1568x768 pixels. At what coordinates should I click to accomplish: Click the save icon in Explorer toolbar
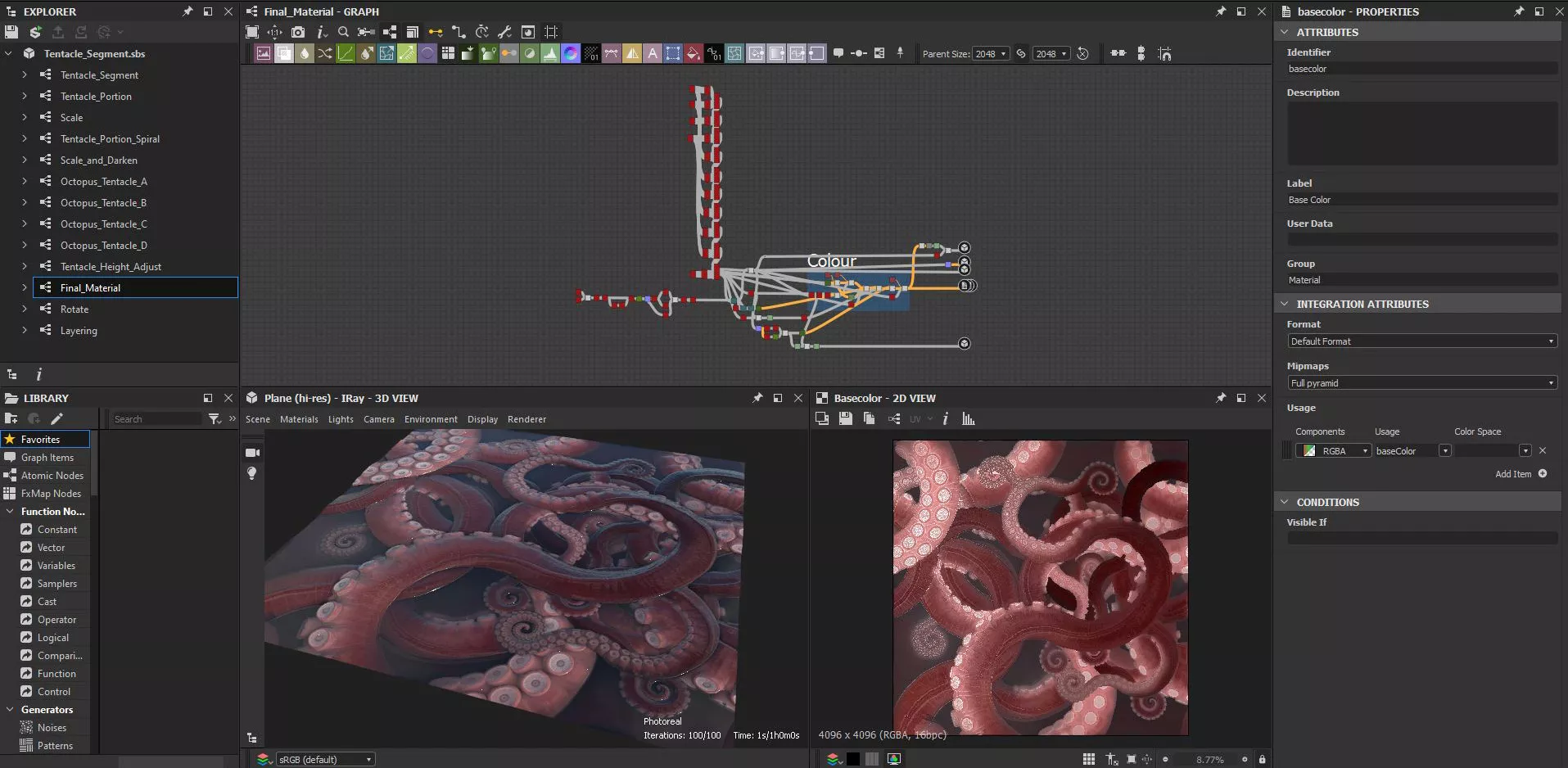click(x=11, y=32)
